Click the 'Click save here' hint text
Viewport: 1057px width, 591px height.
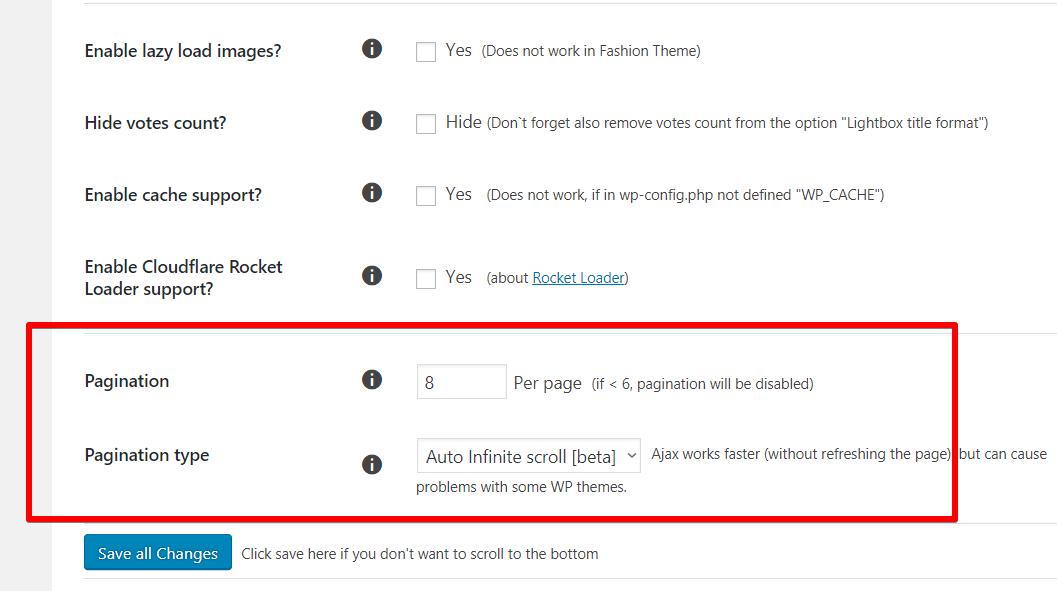coord(419,554)
